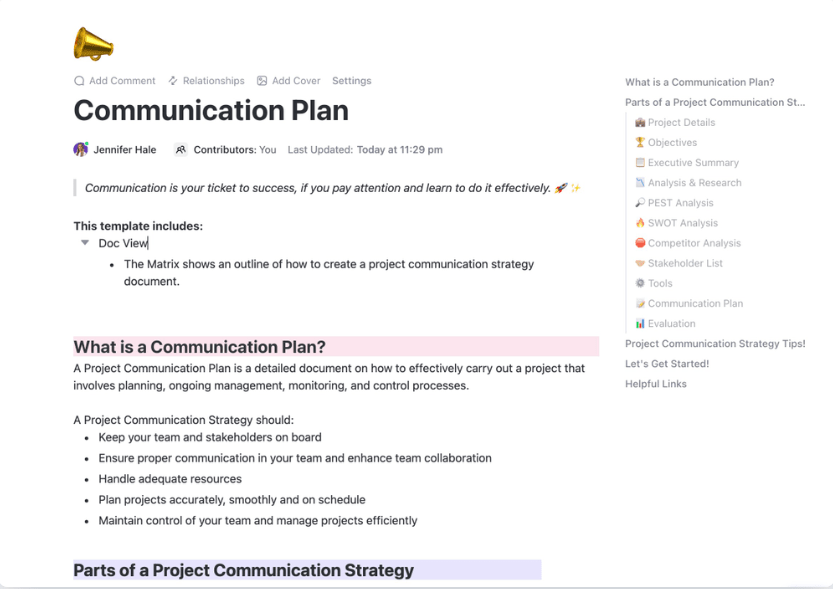Click bullet 'Ensure proper communication in your team'
The height and width of the screenshot is (589, 833).
tap(295, 458)
